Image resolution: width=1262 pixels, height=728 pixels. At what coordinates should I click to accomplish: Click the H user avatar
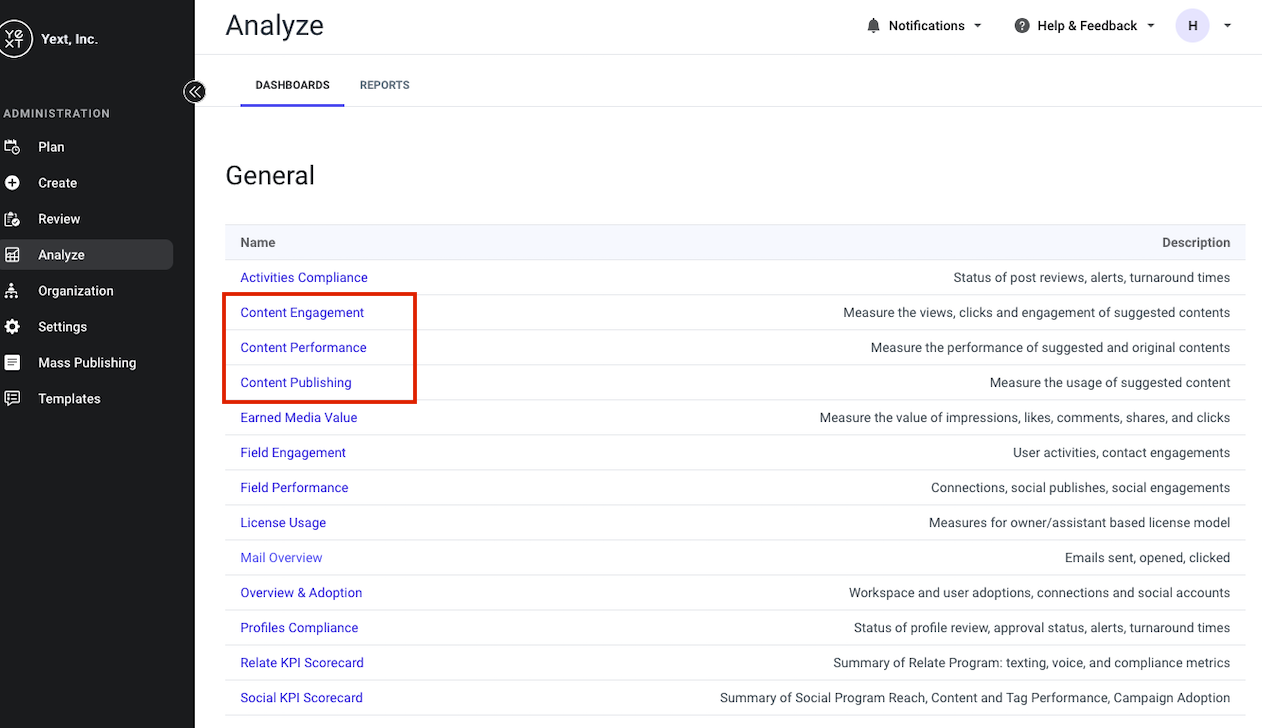click(x=1193, y=26)
